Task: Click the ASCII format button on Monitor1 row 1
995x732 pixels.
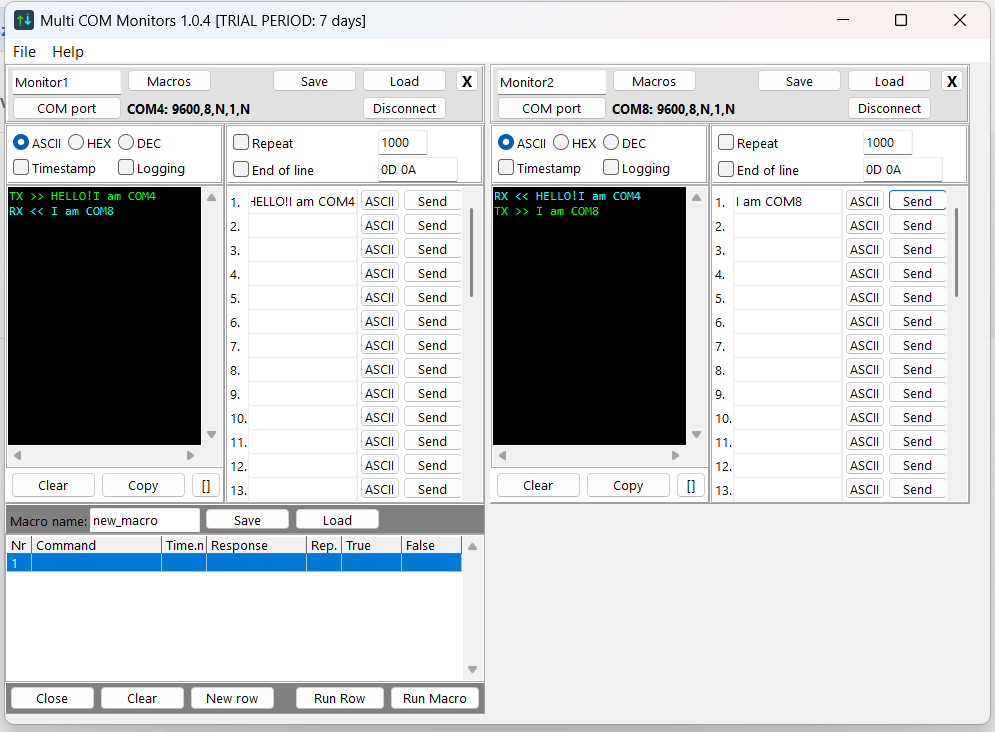Action: 379,200
